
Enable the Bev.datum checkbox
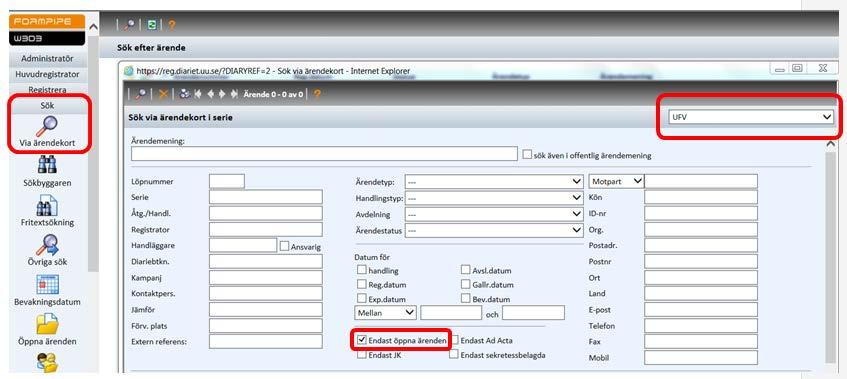point(466,298)
